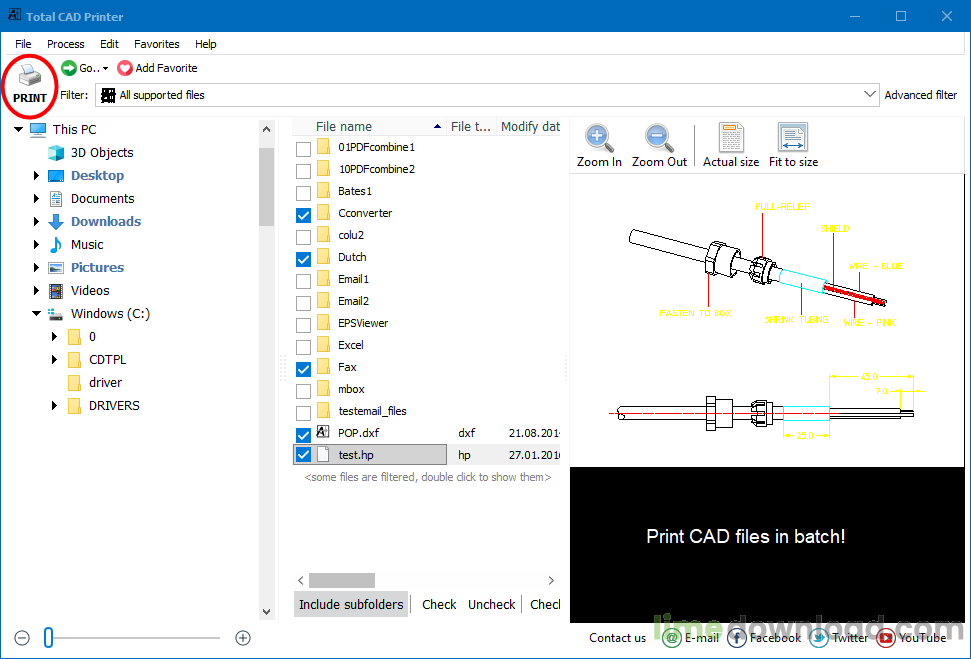Viewport: 971px width, 659px height.
Task: Expand the Music tree node
Action: 36,245
